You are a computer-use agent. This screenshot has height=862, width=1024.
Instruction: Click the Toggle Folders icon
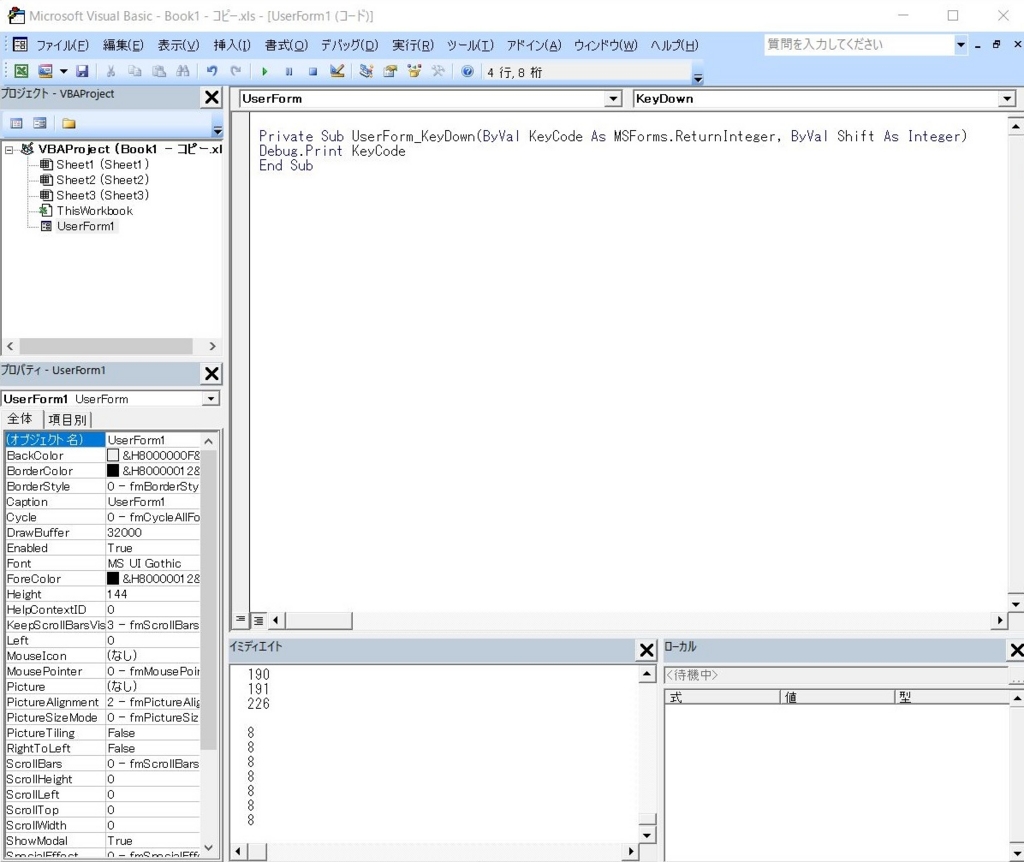(66, 121)
